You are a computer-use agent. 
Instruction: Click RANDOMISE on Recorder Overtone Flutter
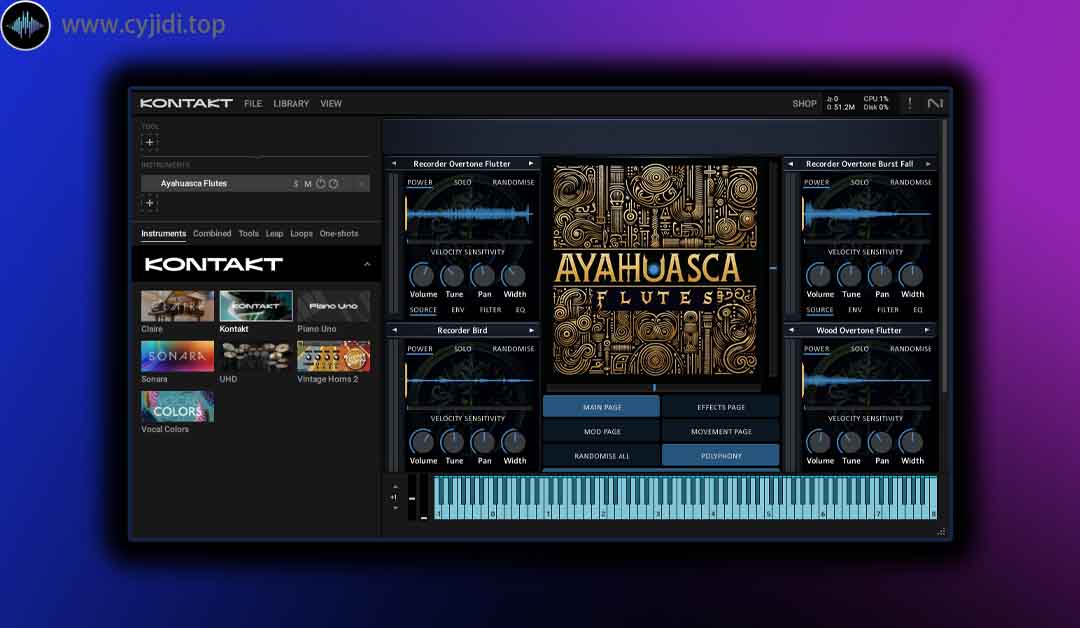click(513, 182)
